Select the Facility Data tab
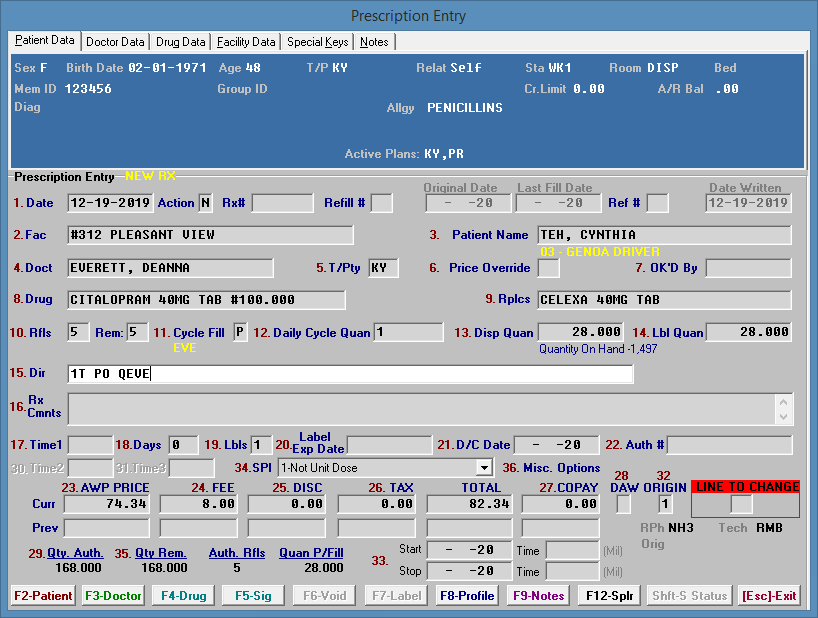Viewport: 818px width, 618px height. (x=246, y=42)
